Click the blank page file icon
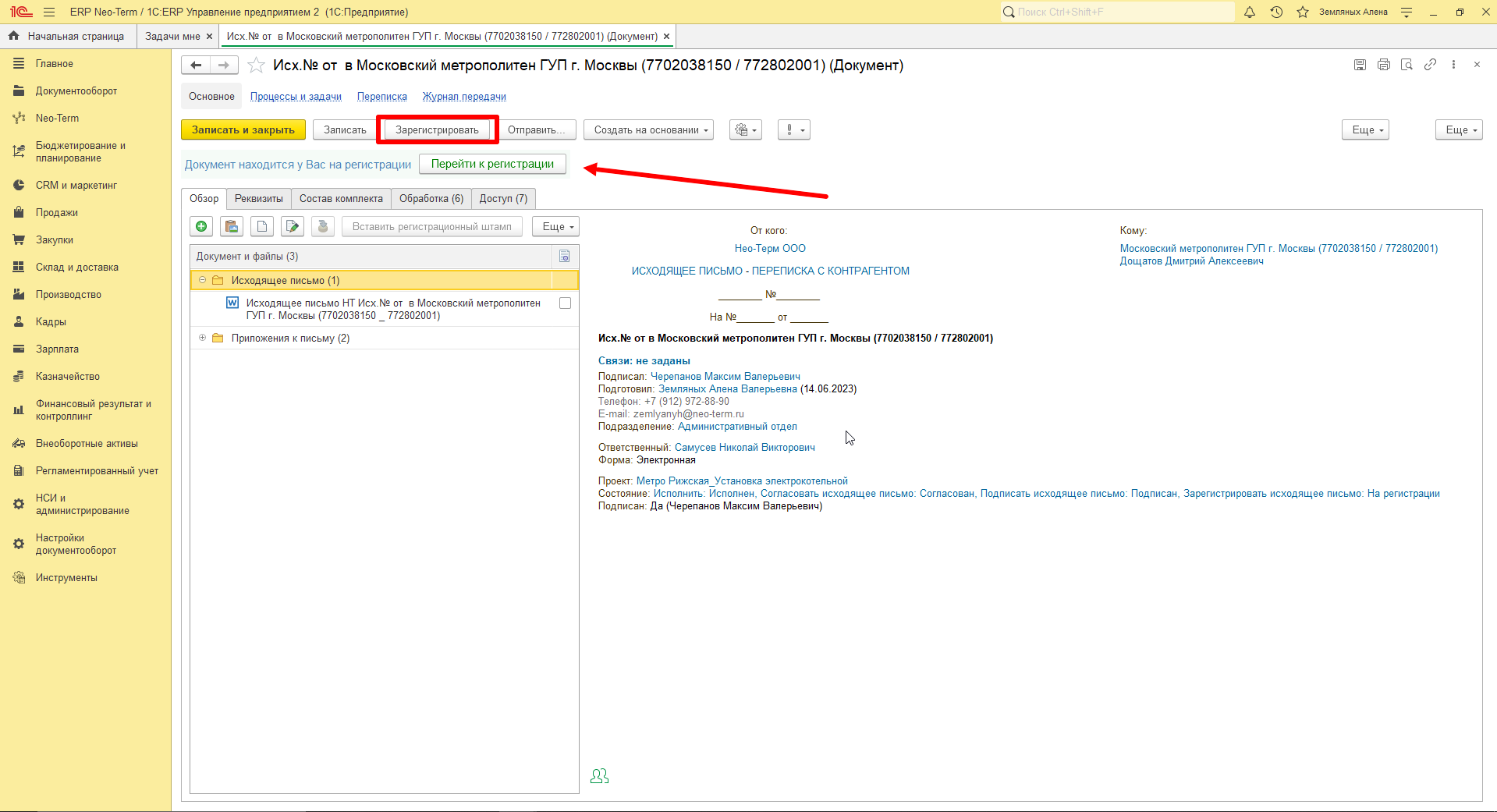 click(262, 226)
